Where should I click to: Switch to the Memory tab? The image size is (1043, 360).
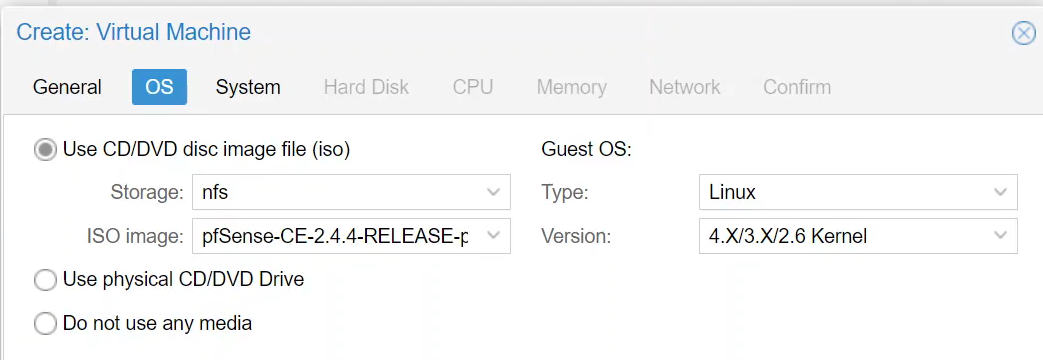point(572,87)
